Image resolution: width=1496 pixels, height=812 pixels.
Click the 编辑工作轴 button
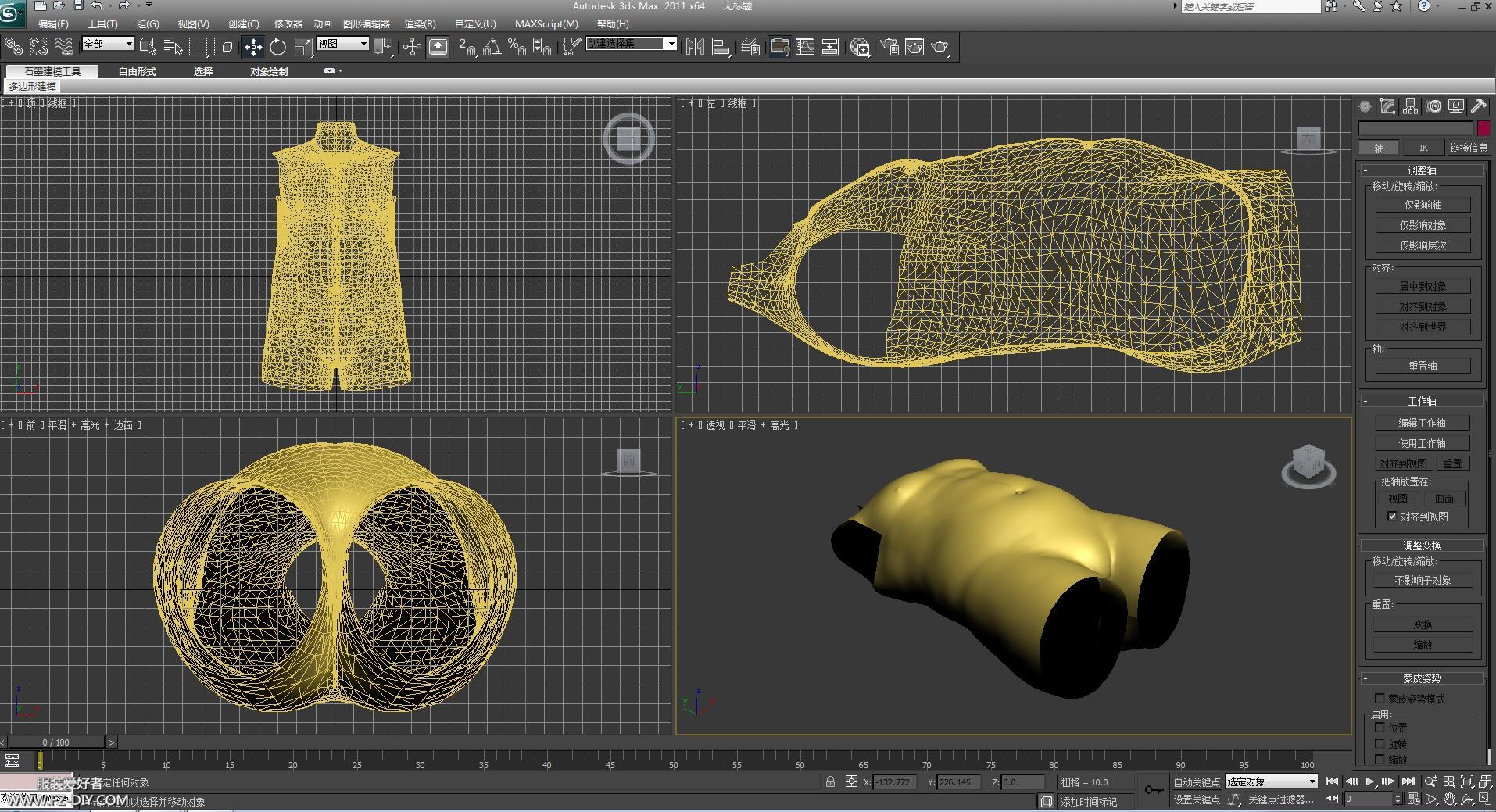(x=1423, y=423)
